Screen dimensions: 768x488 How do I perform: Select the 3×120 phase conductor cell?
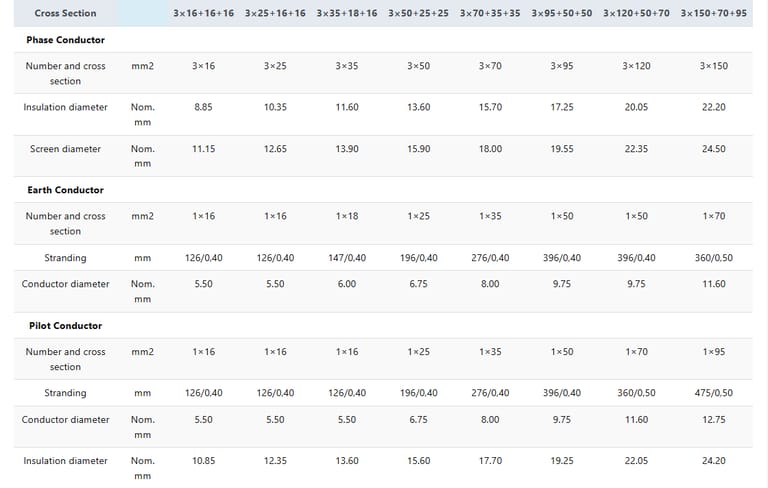point(636,66)
